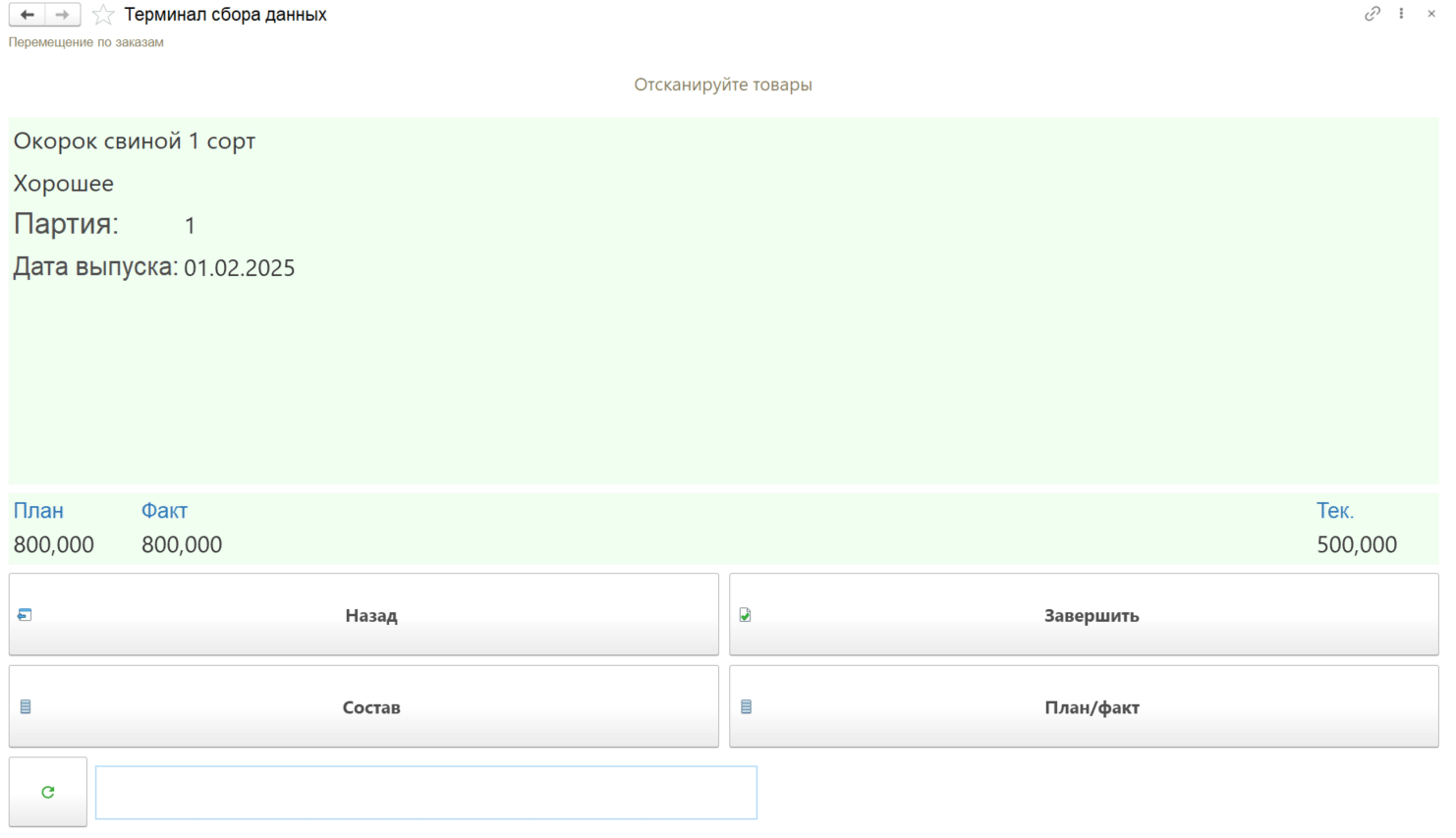Click the Отсканируйте товары prompt text
This screenshot has width=1456, height=838.
pyautogui.click(x=723, y=84)
